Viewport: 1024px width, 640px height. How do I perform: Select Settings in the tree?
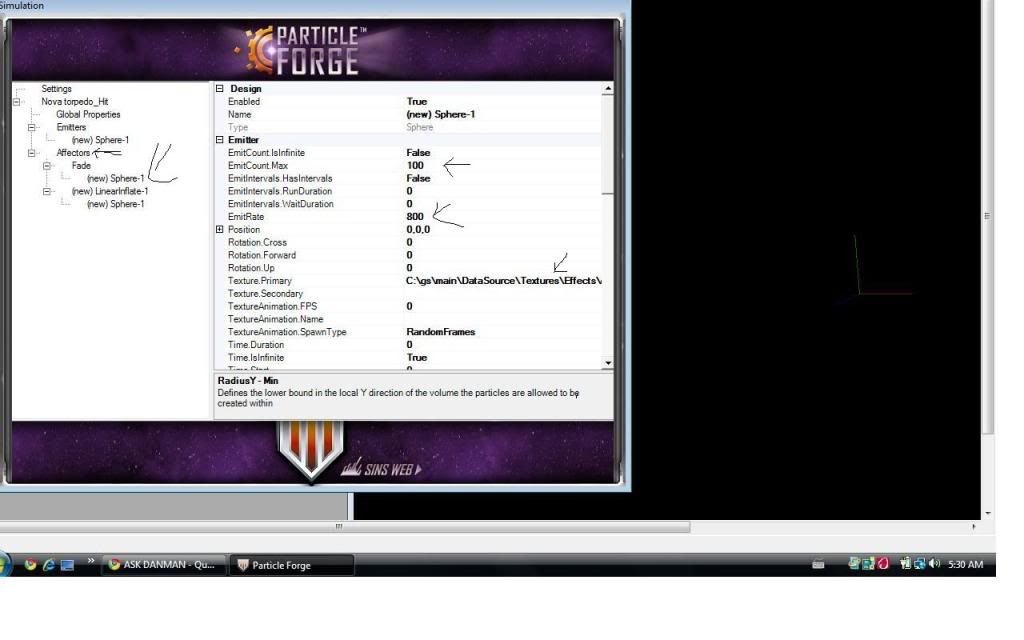tap(56, 89)
